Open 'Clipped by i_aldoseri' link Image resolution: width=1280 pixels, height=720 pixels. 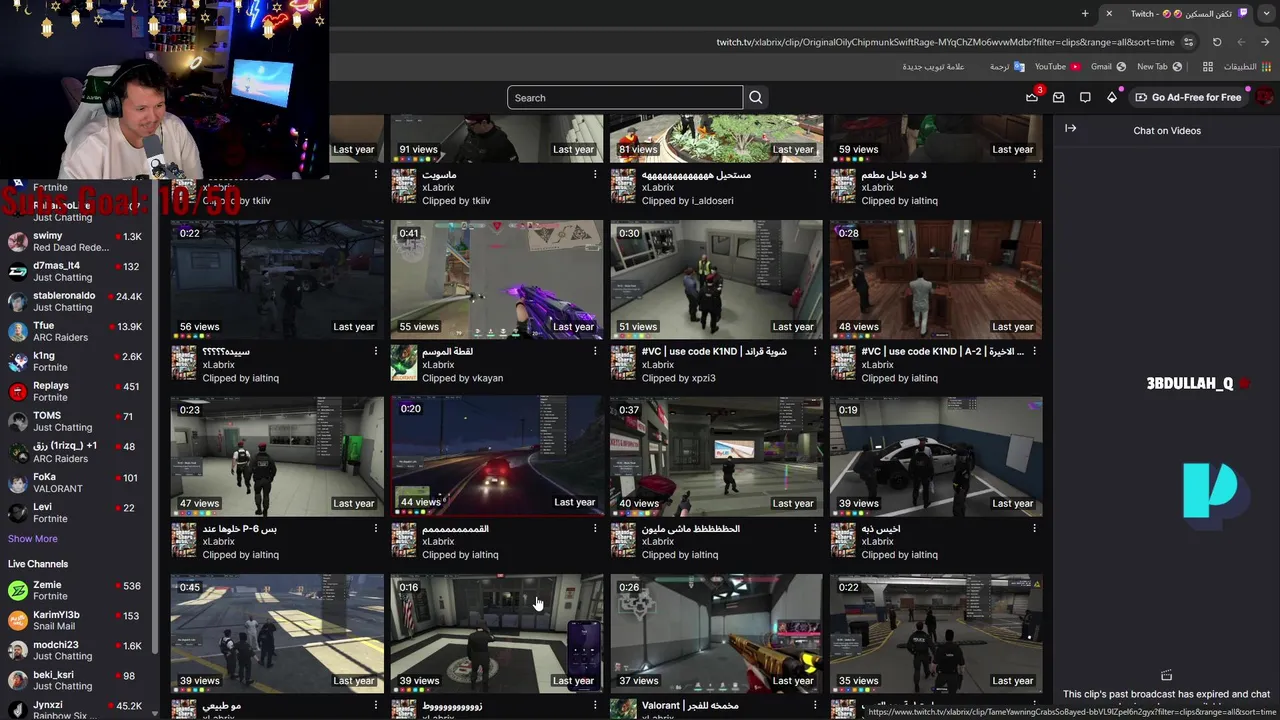click(x=687, y=201)
